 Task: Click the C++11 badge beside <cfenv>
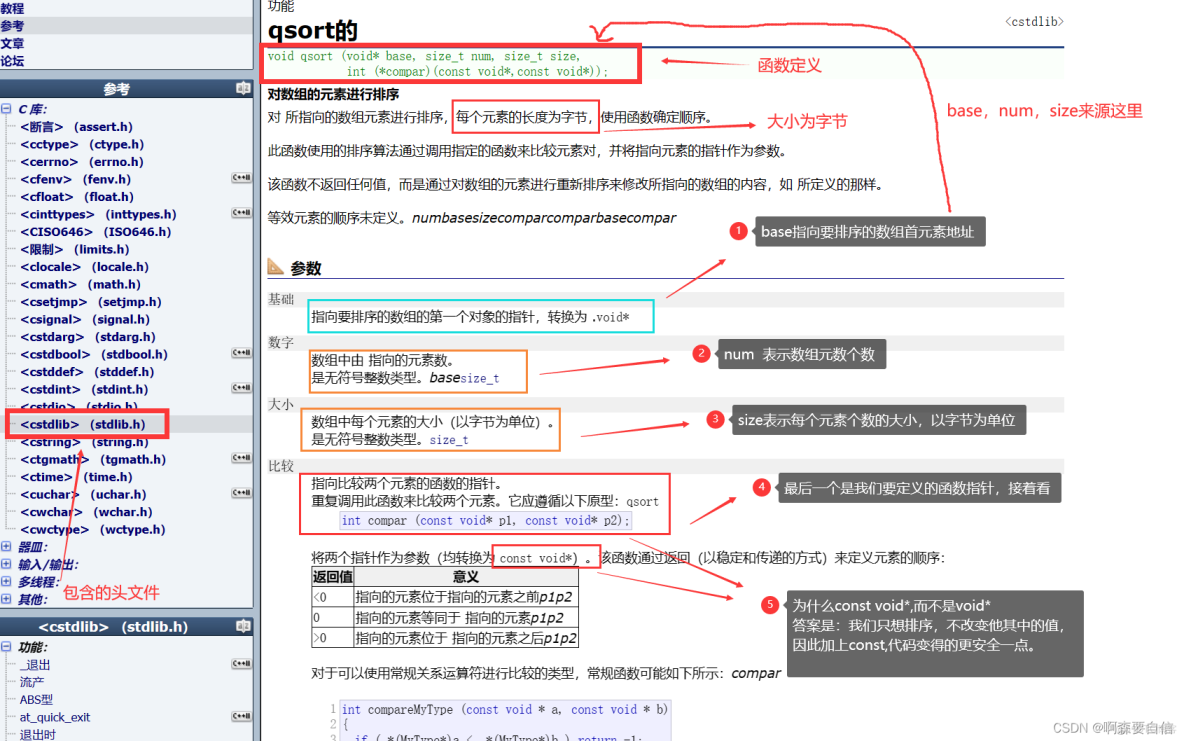tap(241, 179)
